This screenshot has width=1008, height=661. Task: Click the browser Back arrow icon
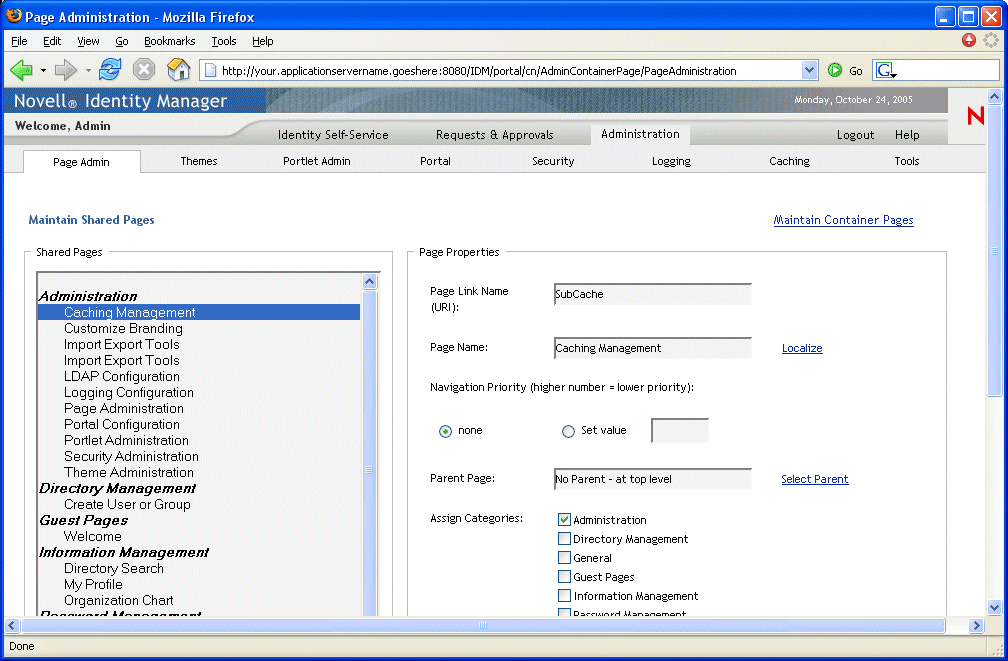22,70
